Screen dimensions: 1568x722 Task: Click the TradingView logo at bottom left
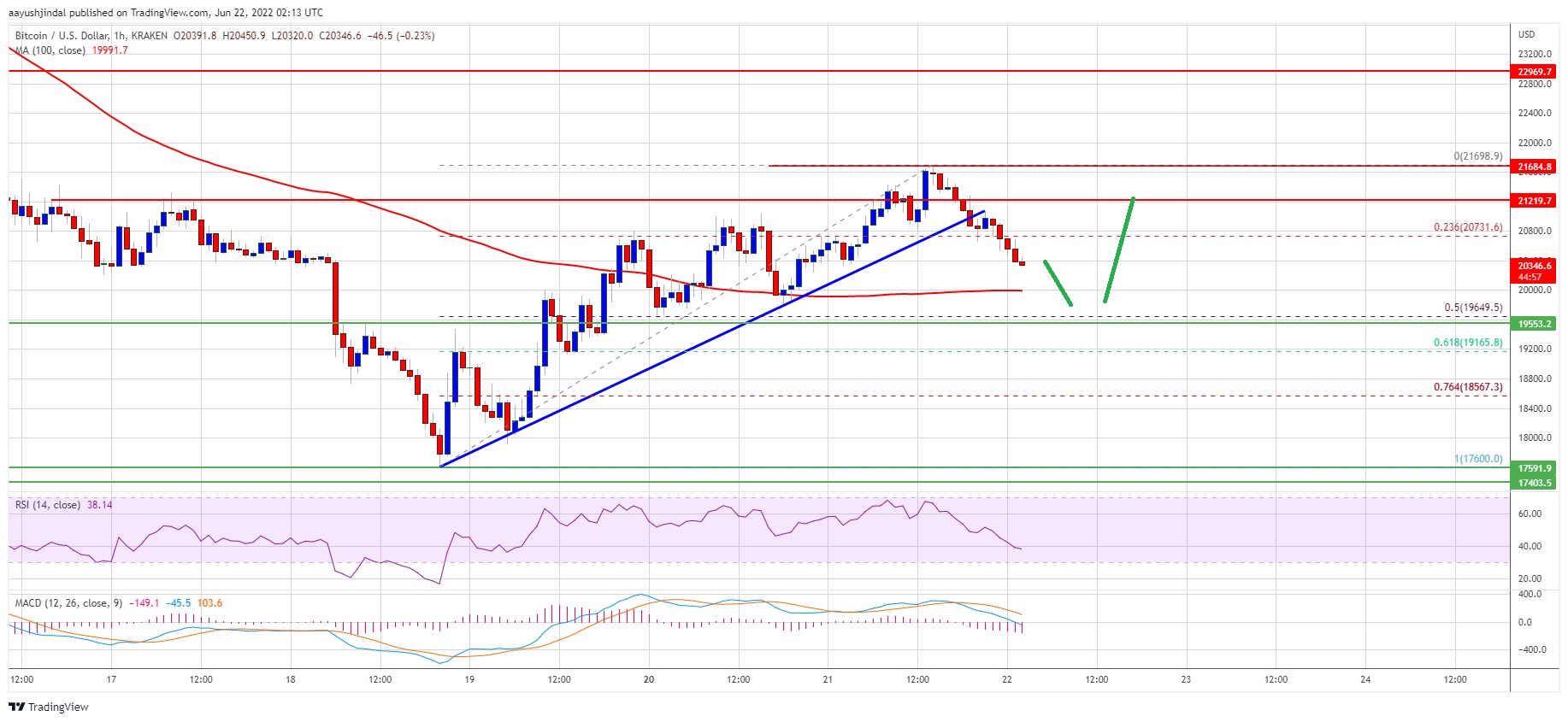click(49, 707)
